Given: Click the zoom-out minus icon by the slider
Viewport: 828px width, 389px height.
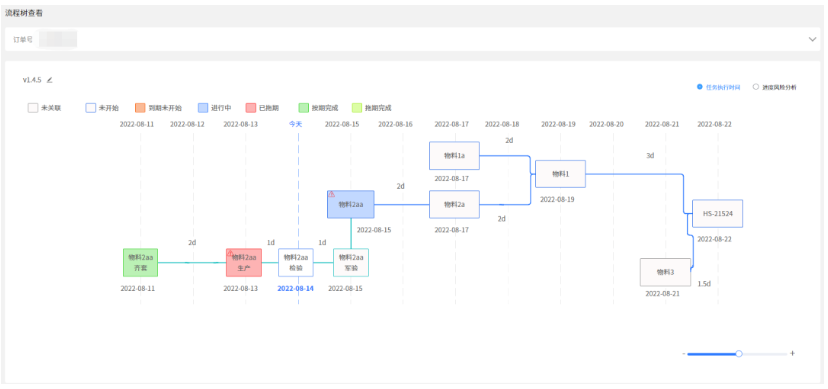Looking at the screenshot, I should [684, 354].
